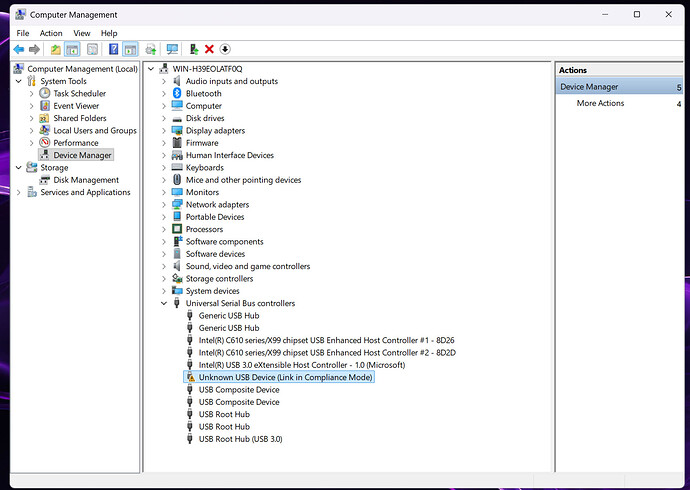Select the Computer category label
The image size is (690, 490).
204,106
